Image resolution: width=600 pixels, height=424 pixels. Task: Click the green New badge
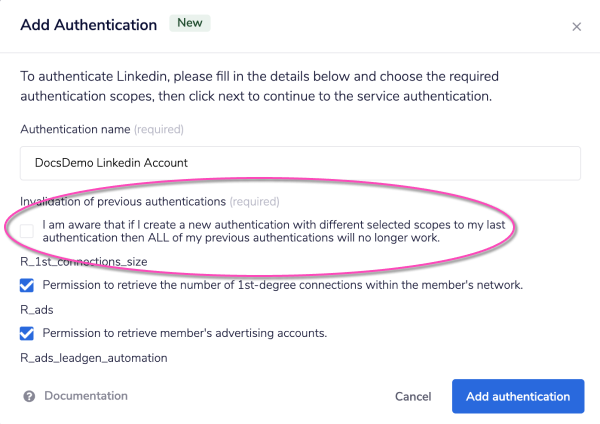coord(188,23)
